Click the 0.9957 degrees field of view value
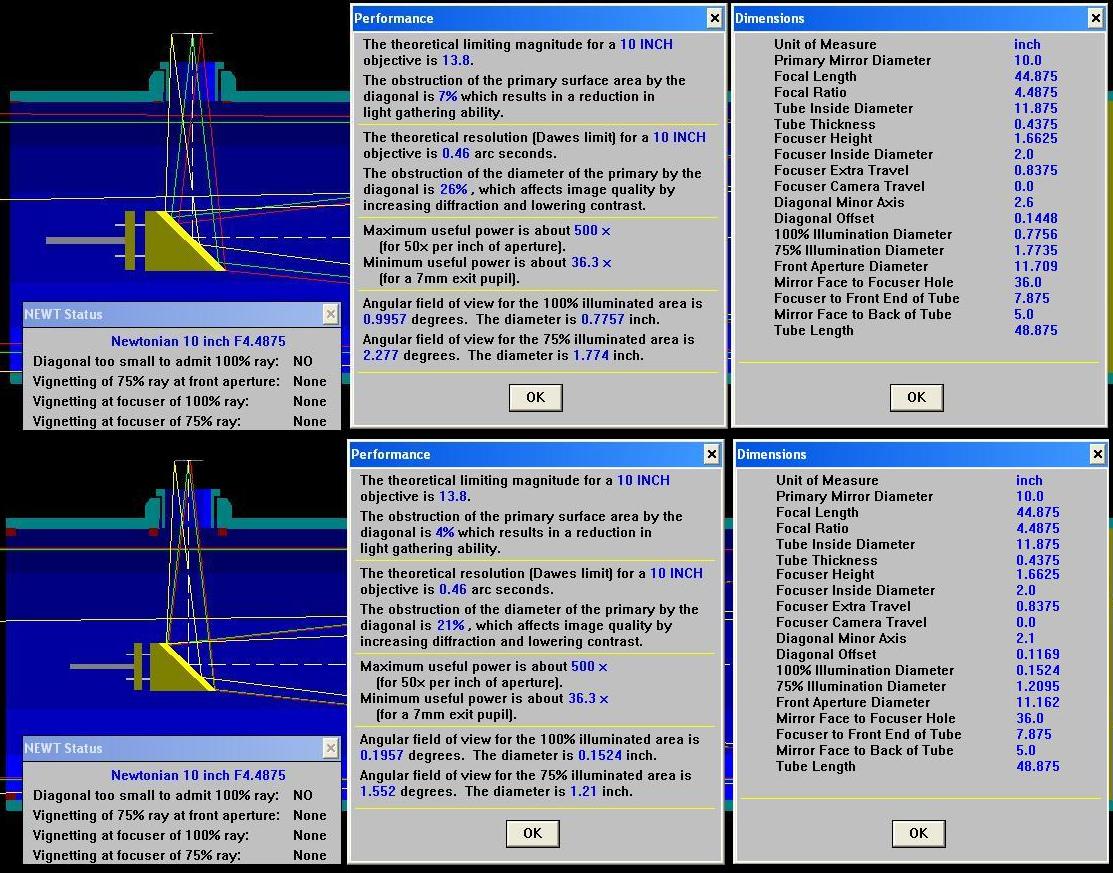The width and height of the screenshot is (1113, 873). coord(385,319)
